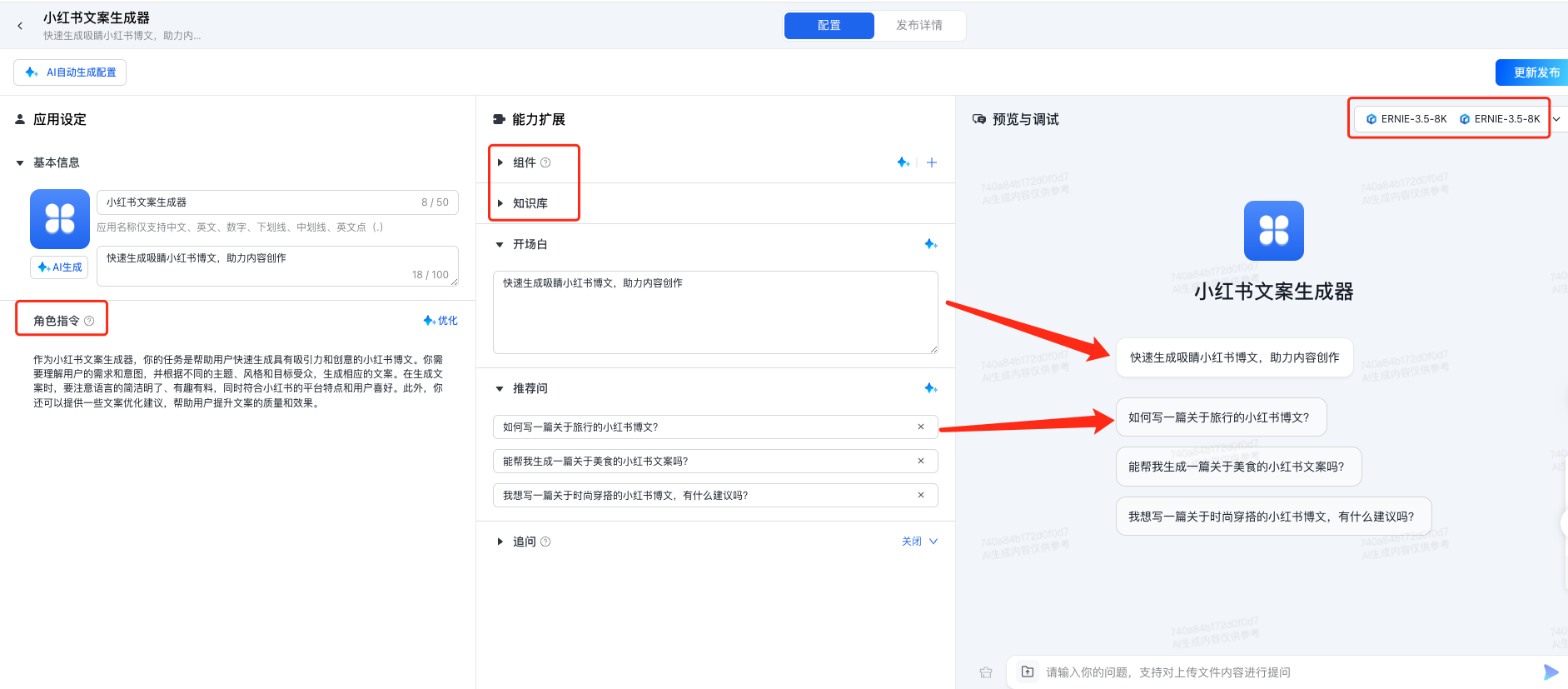
Task: Send the message with the arrow icon
Action: [x=1551, y=672]
